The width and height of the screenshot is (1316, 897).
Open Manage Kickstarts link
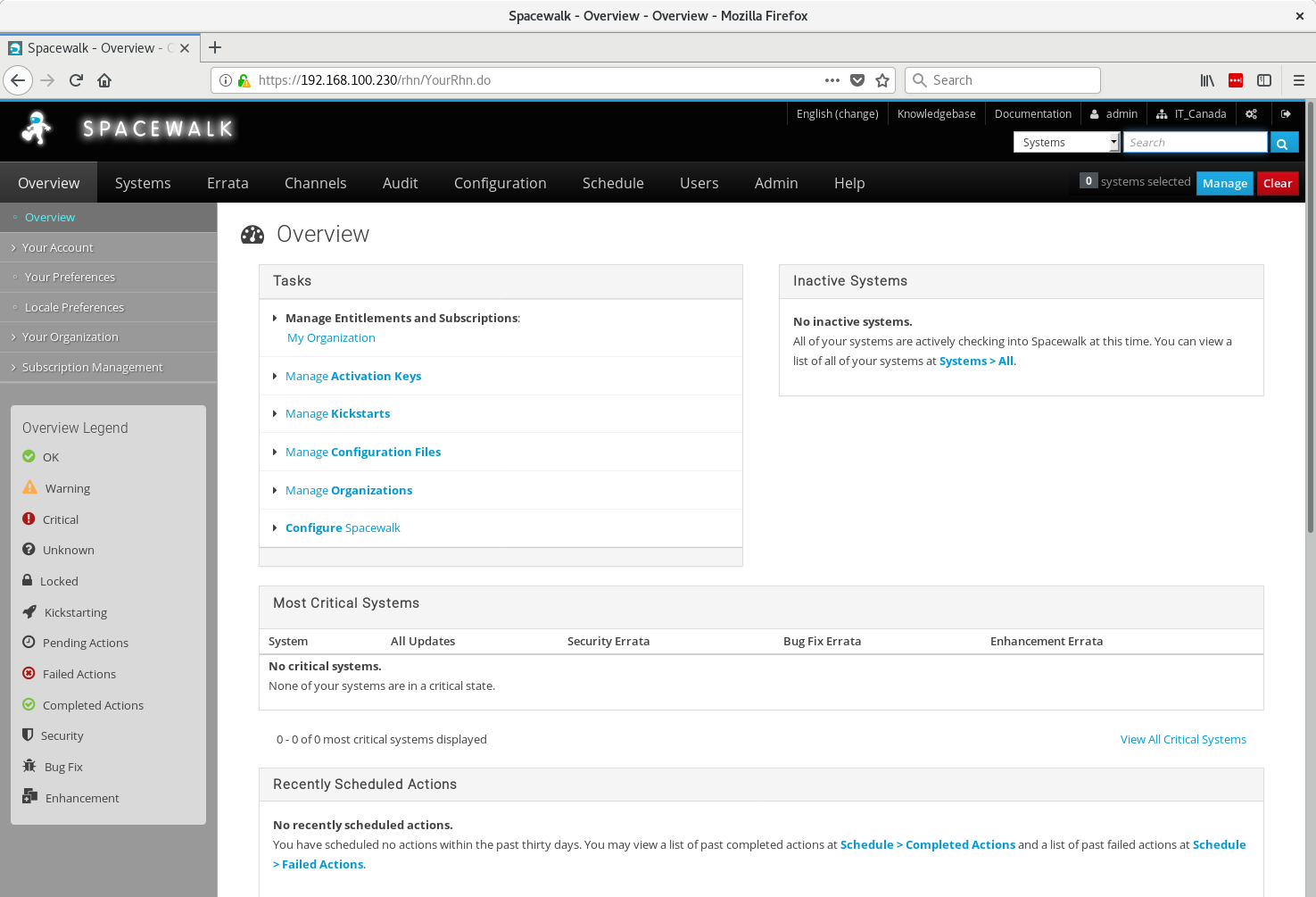point(337,413)
